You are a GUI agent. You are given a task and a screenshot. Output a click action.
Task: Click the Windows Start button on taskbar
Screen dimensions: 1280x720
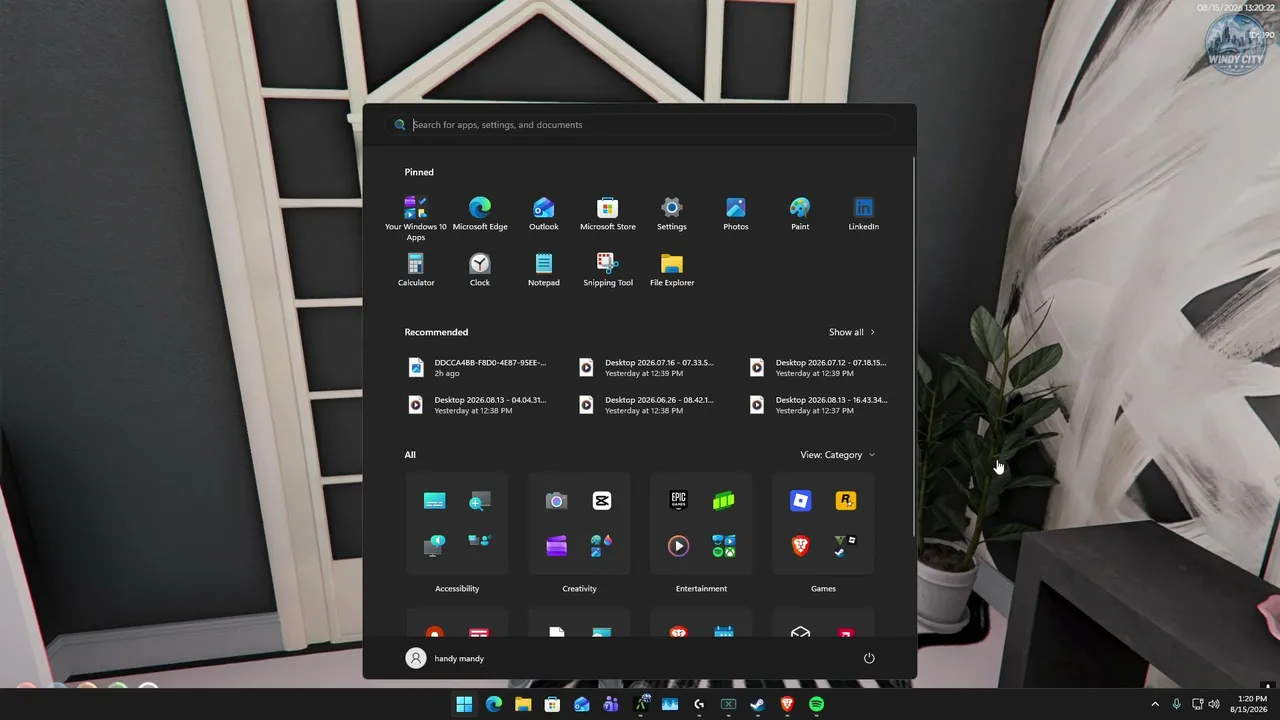tap(464, 704)
